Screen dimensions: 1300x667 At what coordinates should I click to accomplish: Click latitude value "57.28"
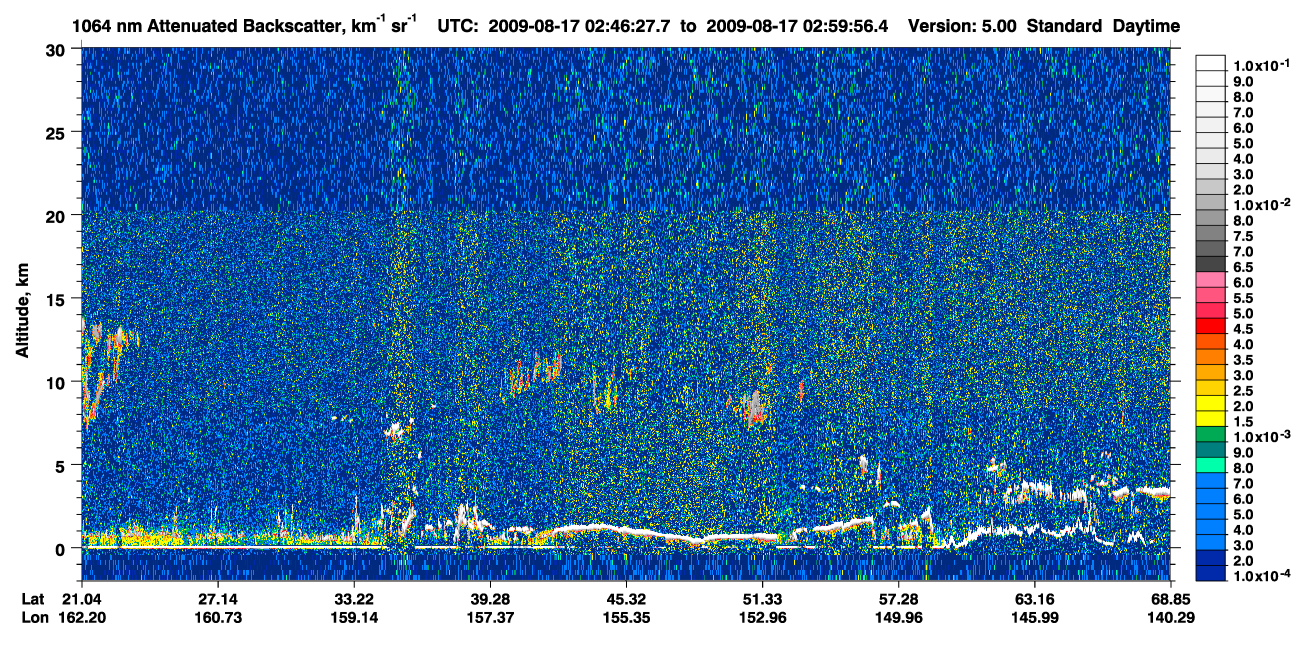(898, 599)
